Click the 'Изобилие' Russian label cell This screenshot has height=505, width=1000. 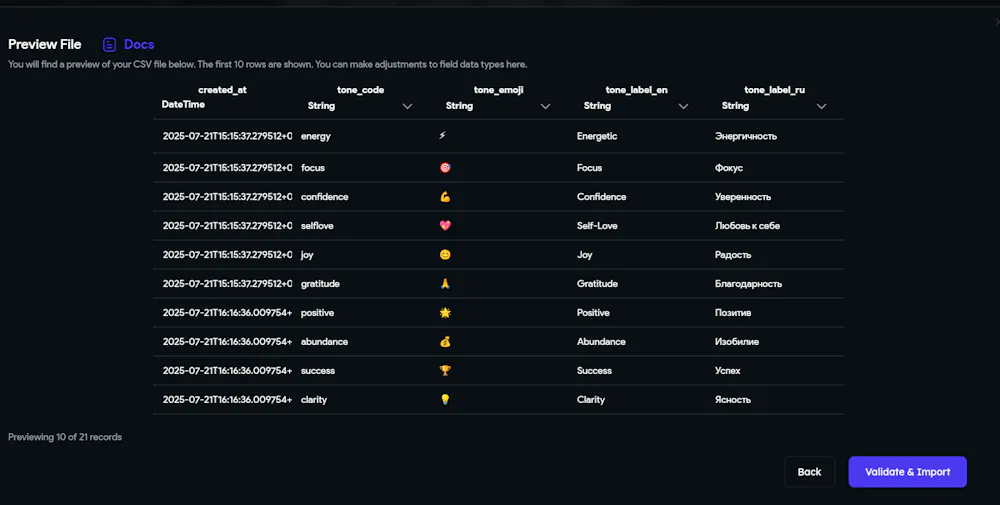(737, 342)
